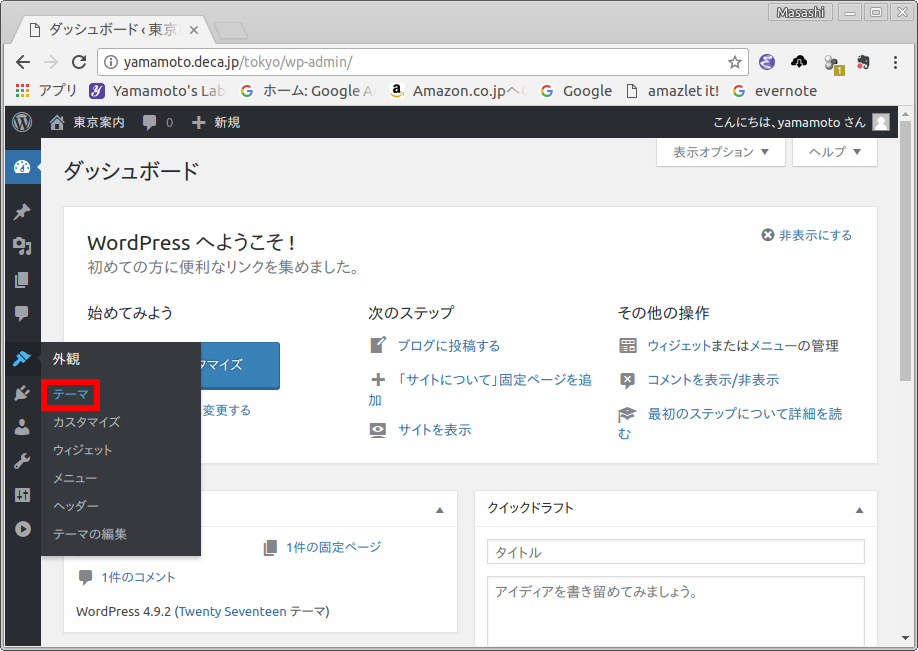Expand the ヘルプ dropdown tab

click(x=834, y=152)
